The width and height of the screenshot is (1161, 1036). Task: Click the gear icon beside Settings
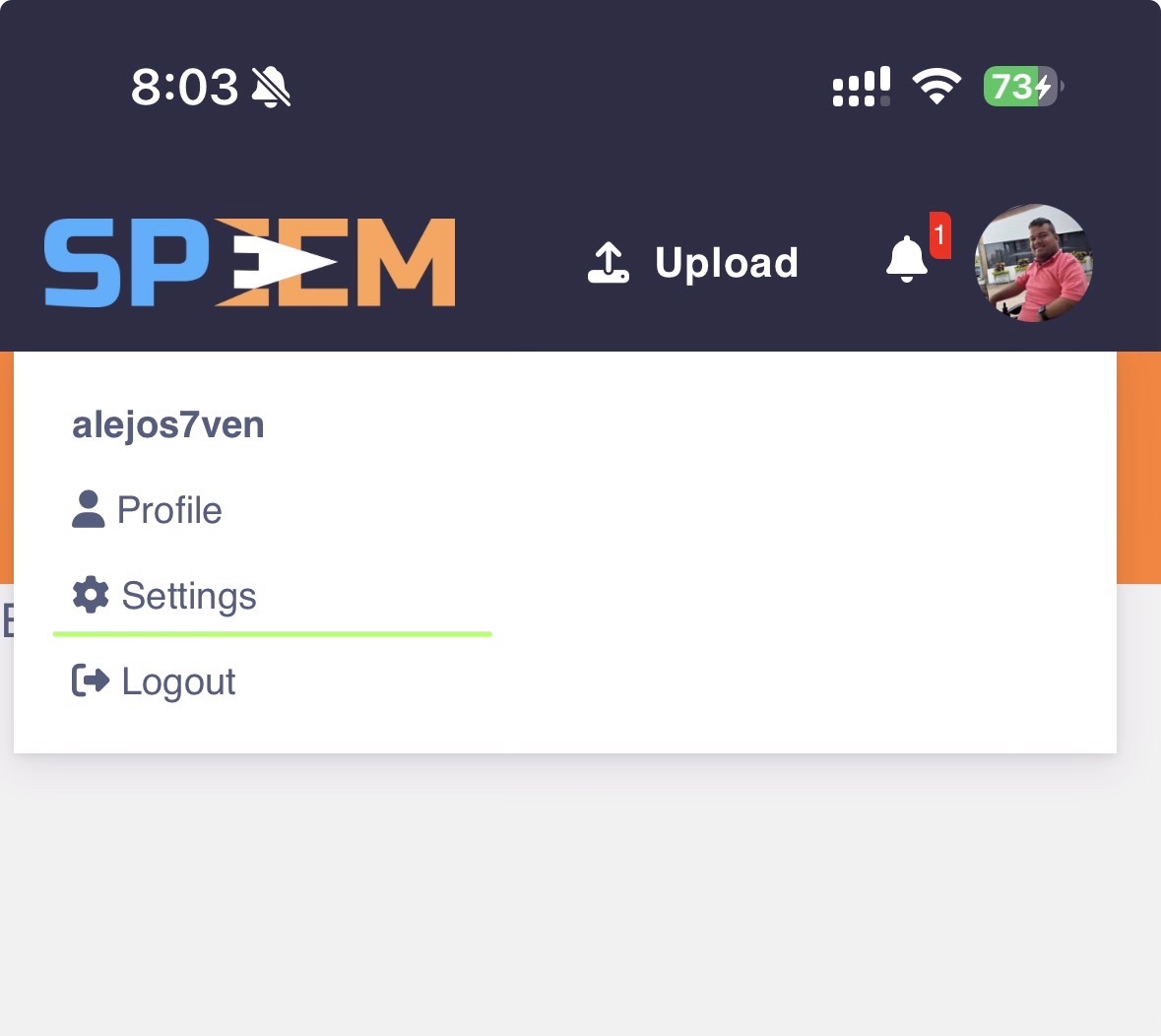[x=91, y=596]
